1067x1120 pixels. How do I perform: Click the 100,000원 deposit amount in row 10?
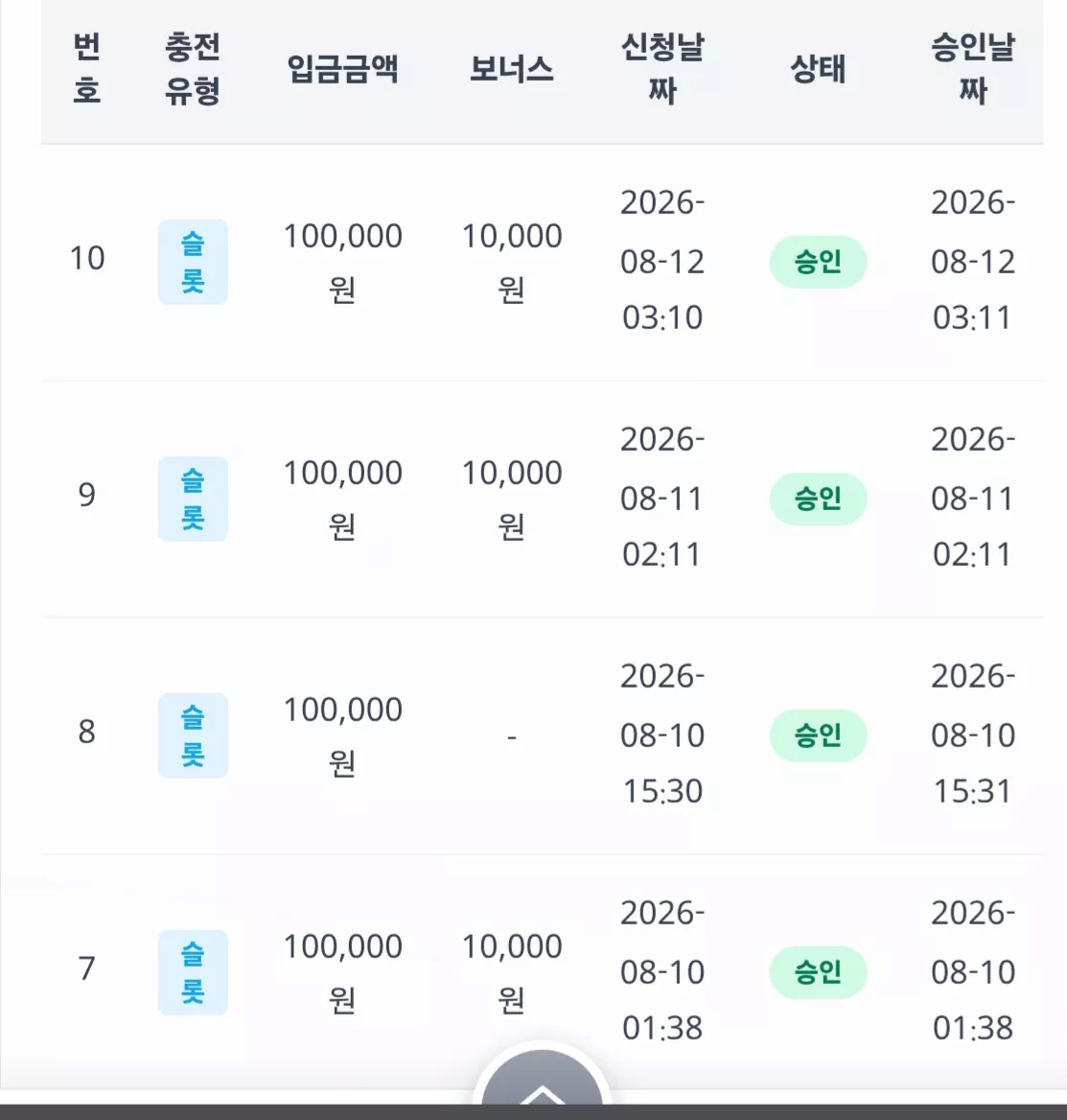click(x=343, y=262)
